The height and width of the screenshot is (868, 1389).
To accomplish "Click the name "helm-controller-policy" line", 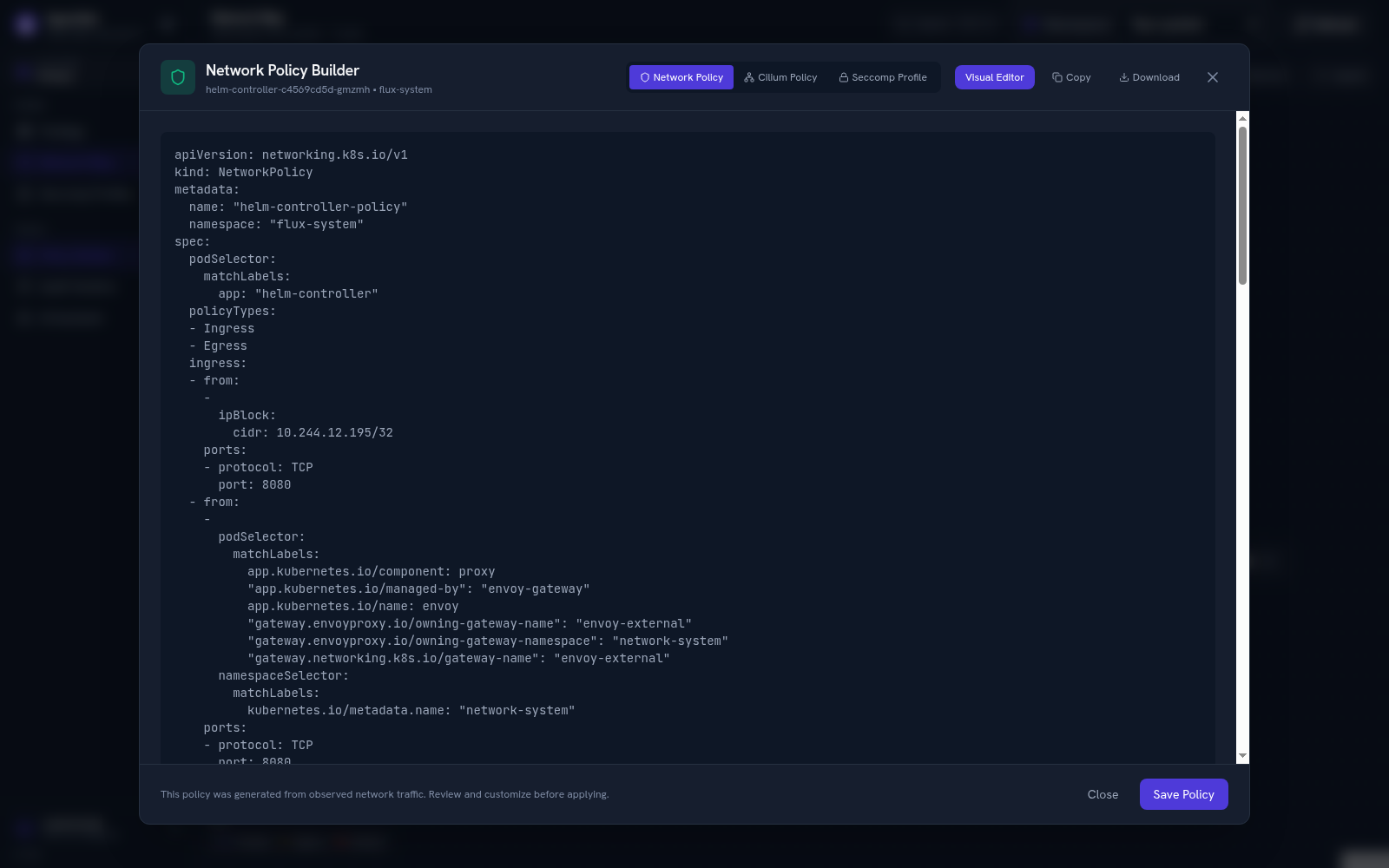I will [299, 207].
